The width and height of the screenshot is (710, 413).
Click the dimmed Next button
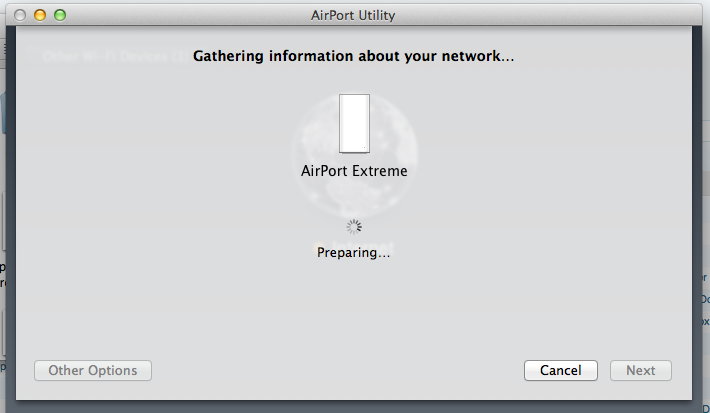641,370
